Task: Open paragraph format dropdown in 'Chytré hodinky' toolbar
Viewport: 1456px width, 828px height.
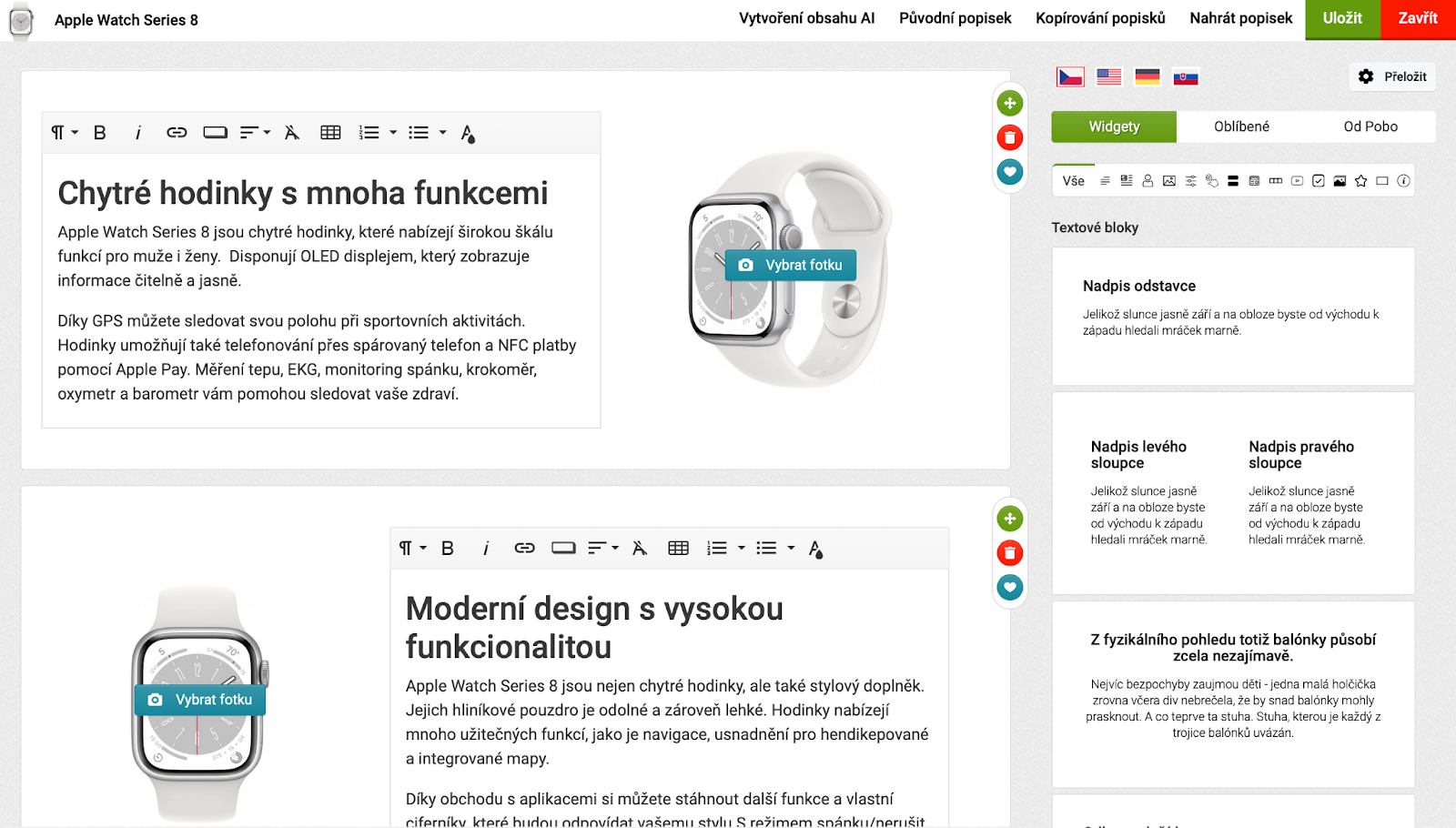Action: [65, 133]
